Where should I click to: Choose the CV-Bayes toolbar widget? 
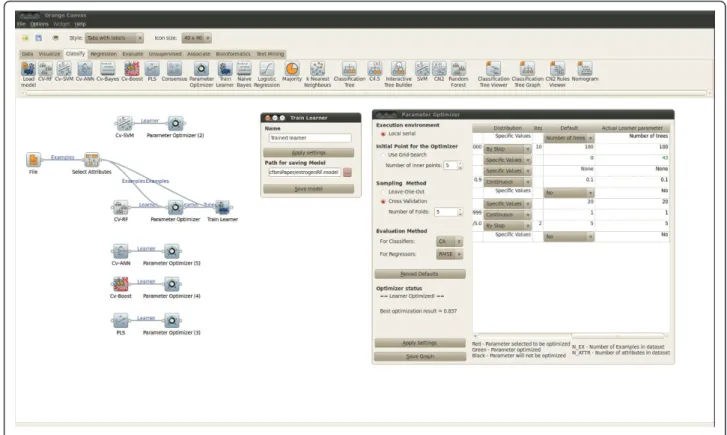point(108,69)
